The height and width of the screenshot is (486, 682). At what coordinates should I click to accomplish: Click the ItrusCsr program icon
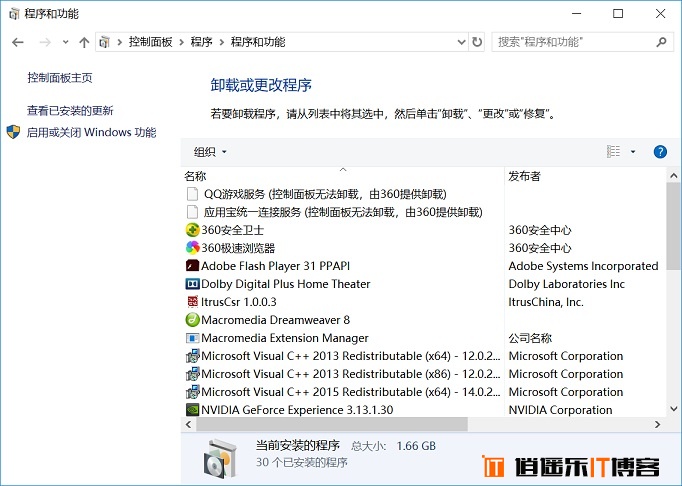pyautogui.click(x=192, y=302)
